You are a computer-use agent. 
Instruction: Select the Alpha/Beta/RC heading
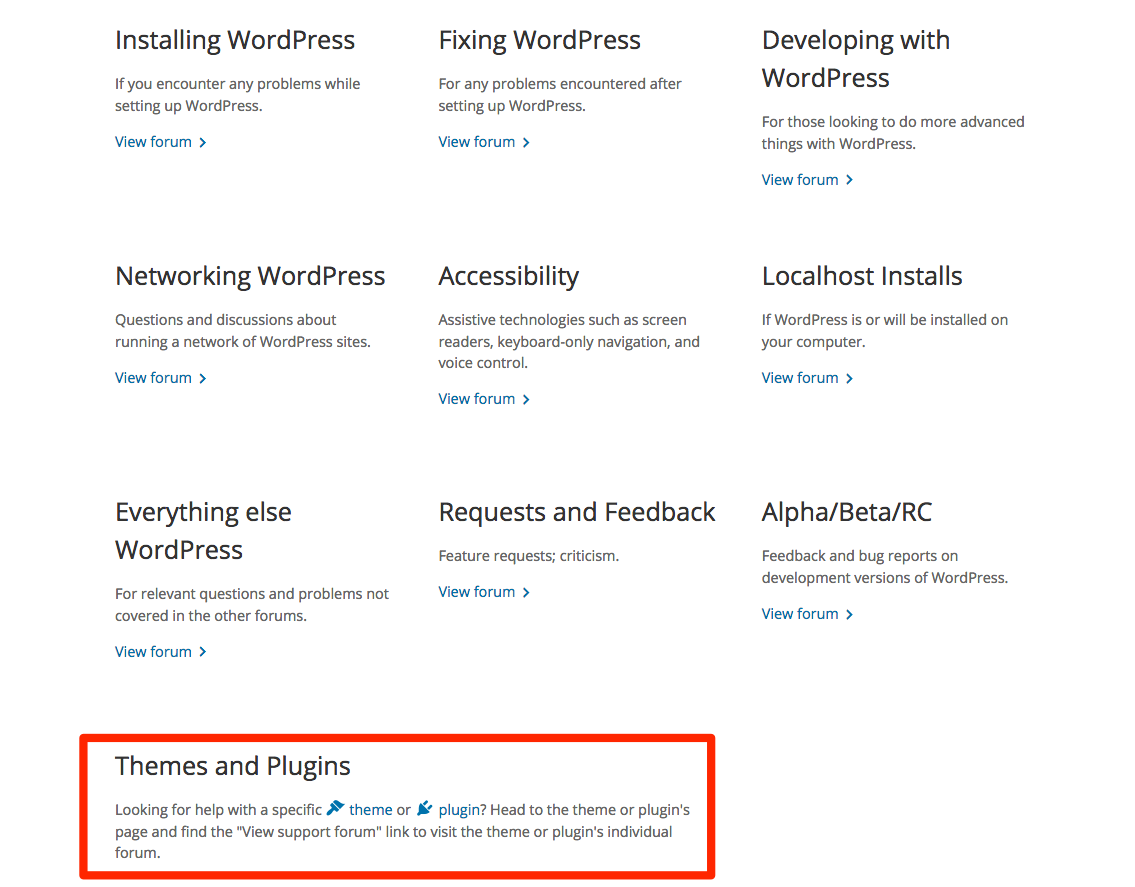point(847,513)
